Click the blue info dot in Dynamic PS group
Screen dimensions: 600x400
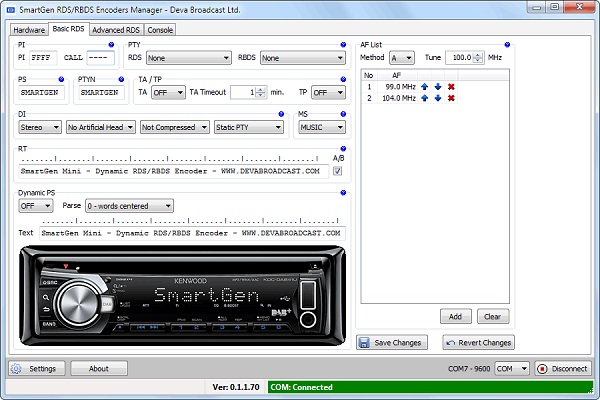click(x=343, y=193)
